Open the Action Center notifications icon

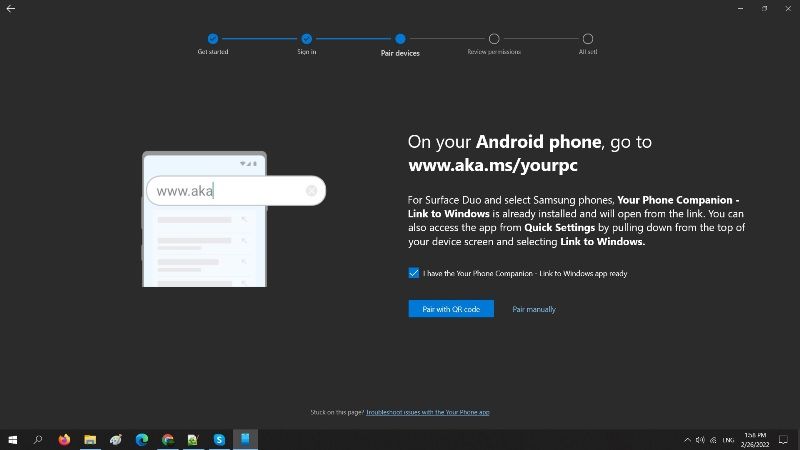783,440
